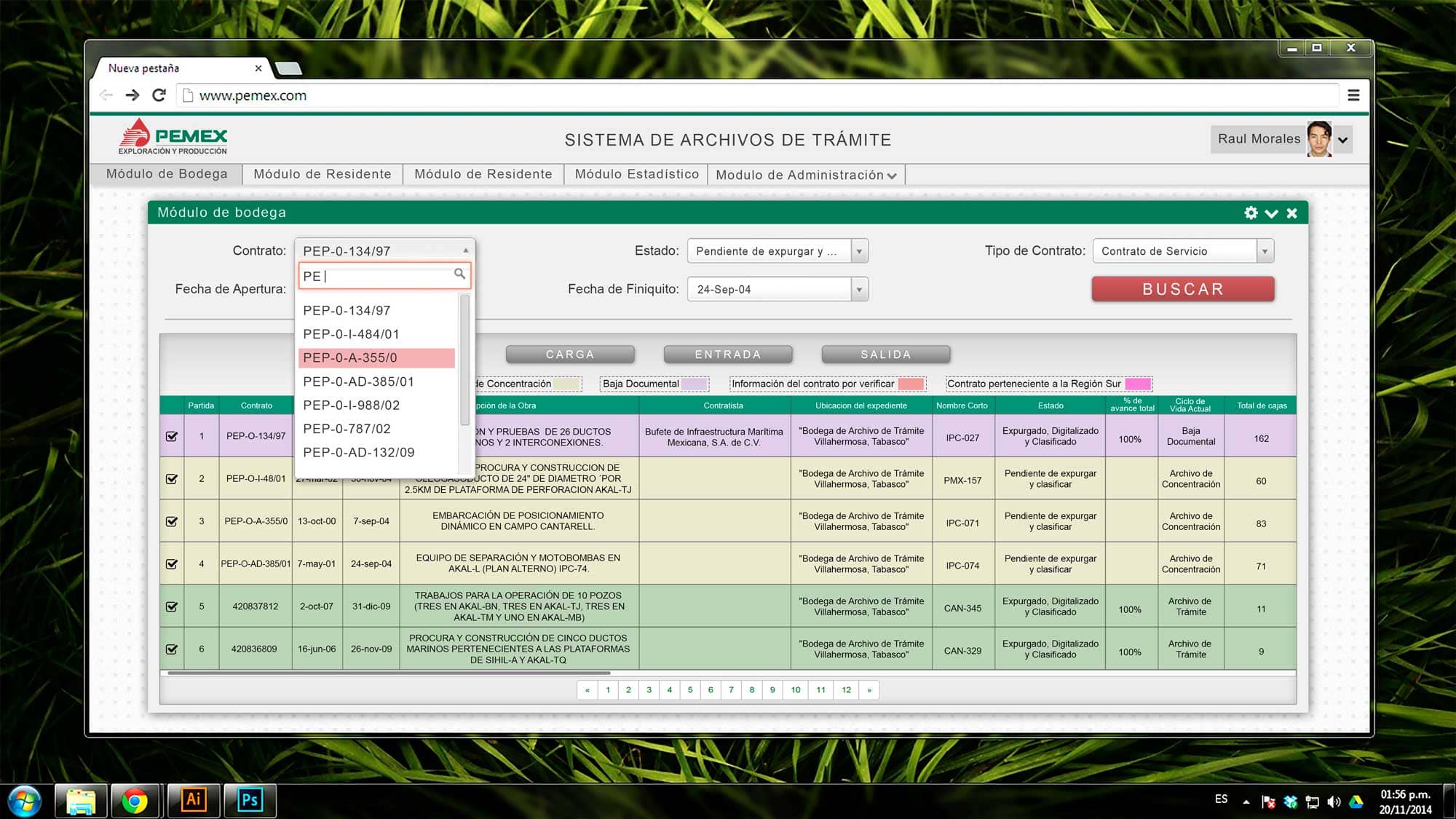The width and height of the screenshot is (1456, 819).
Task: Uncheck the checkbox for partida 1 row
Action: (172, 436)
